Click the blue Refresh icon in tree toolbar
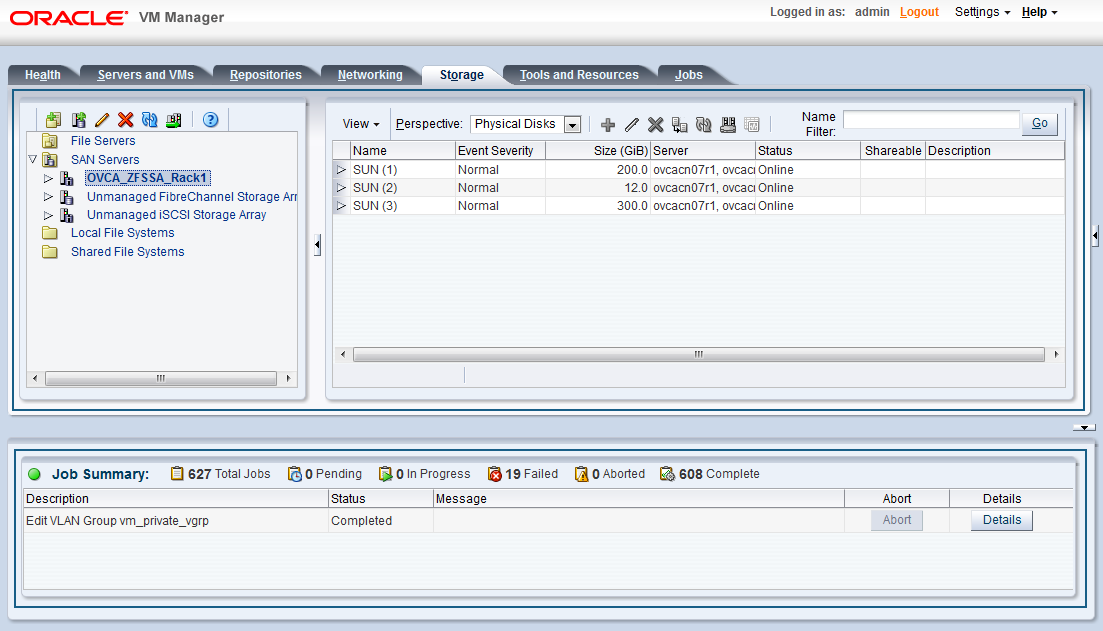Viewport: 1103px width, 631px height. coord(149,120)
